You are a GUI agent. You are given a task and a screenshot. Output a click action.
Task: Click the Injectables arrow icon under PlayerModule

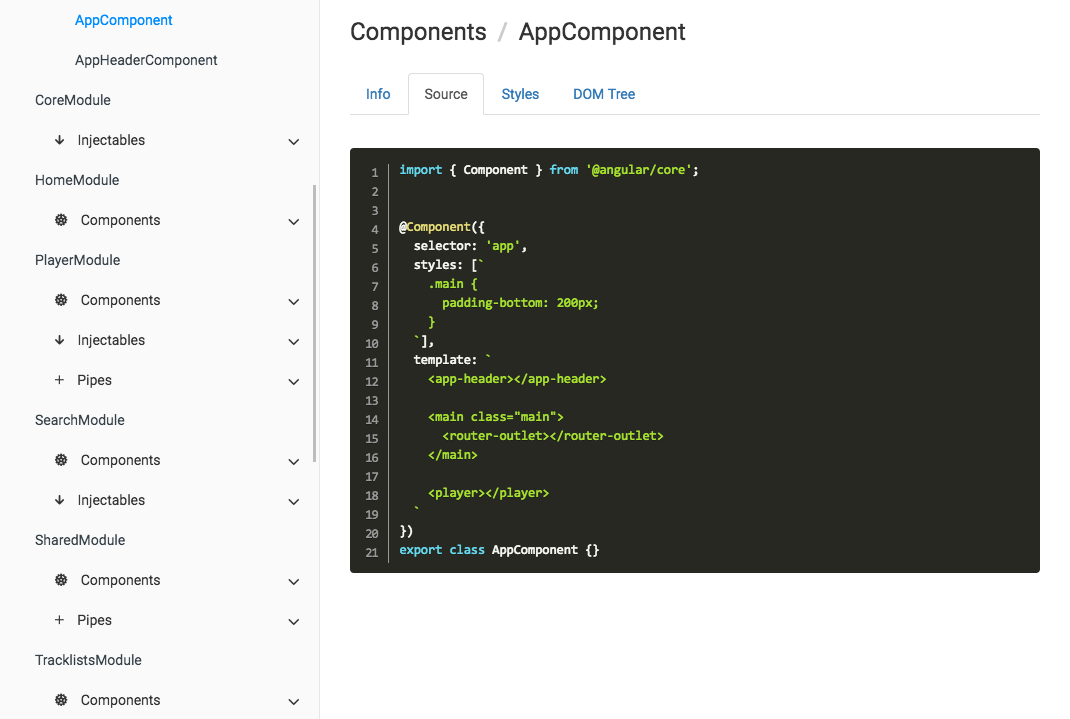(x=60, y=340)
